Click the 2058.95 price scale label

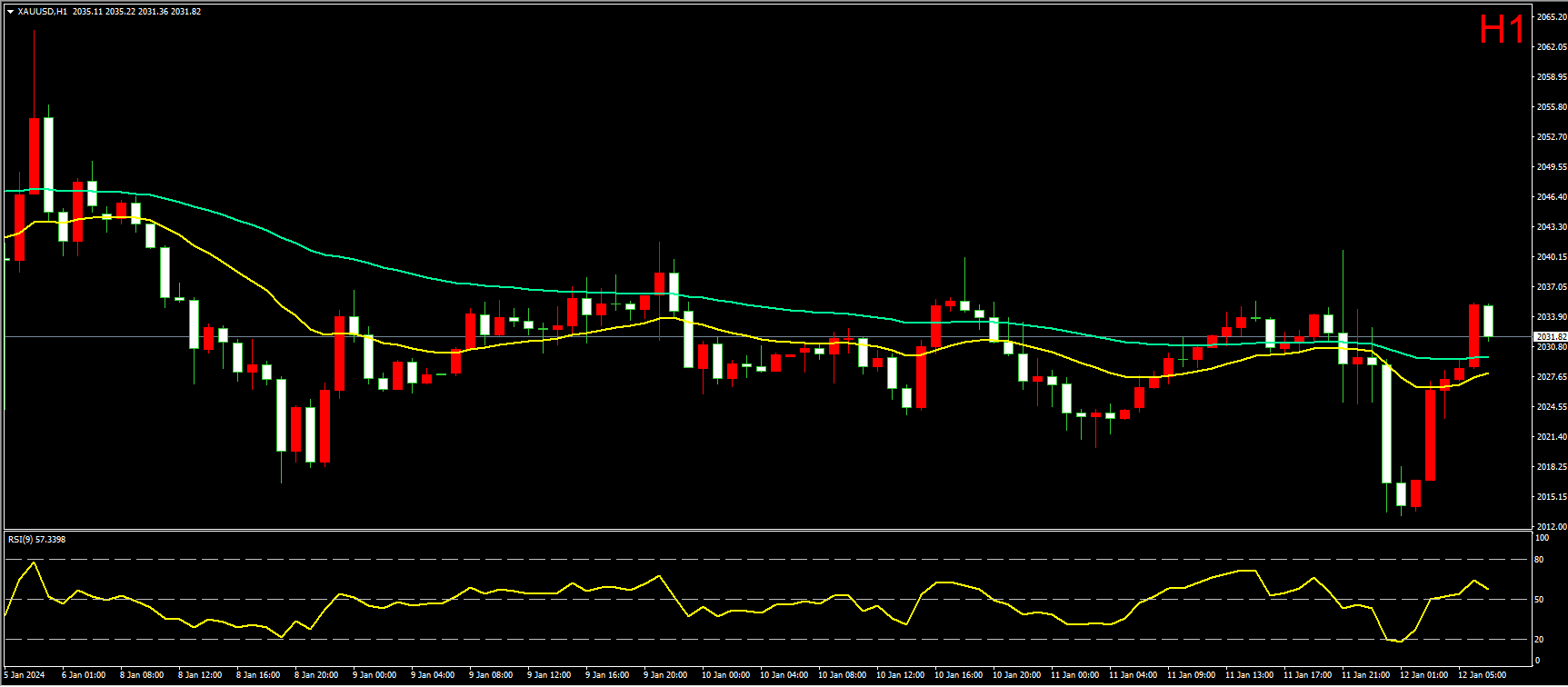tap(1552, 77)
